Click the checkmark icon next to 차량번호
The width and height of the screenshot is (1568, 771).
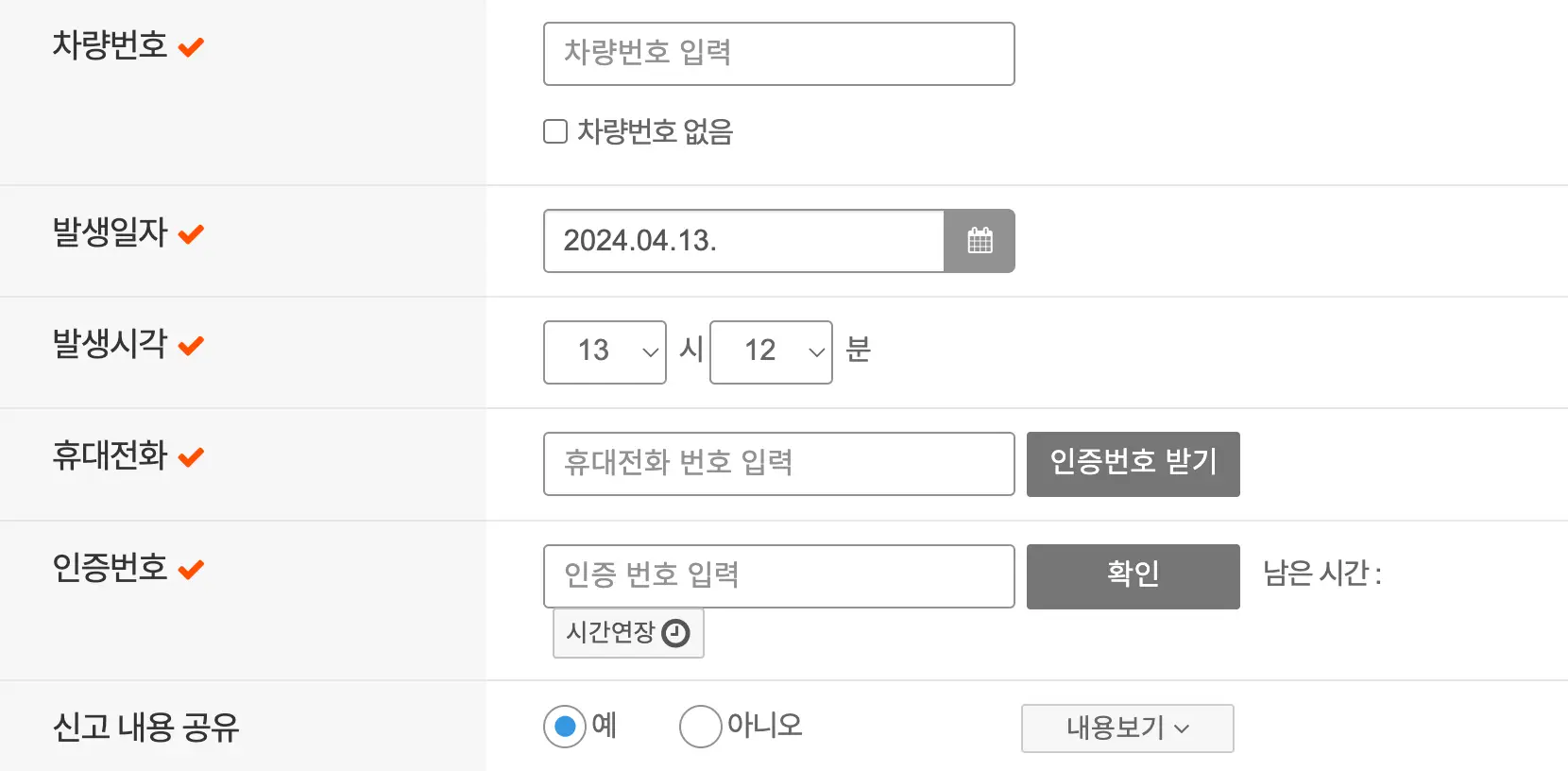(x=192, y=45)
